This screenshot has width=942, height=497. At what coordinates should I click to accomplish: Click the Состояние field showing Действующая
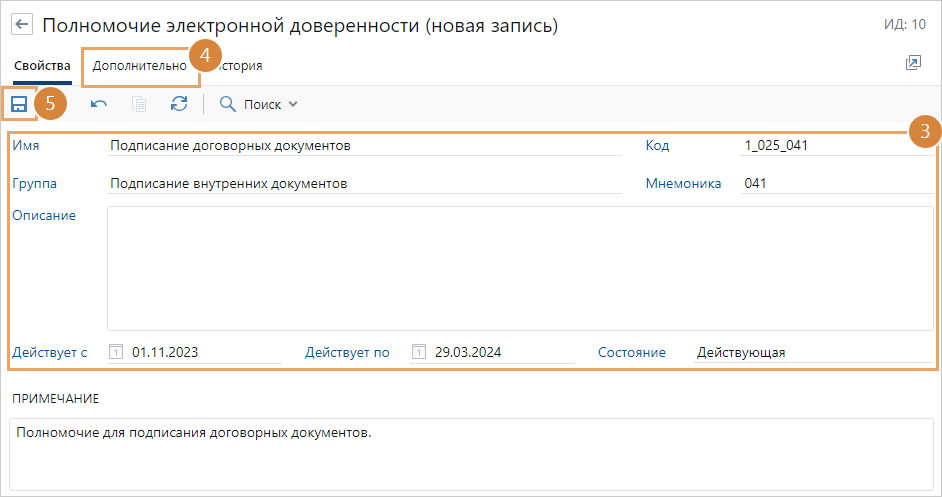812,352
